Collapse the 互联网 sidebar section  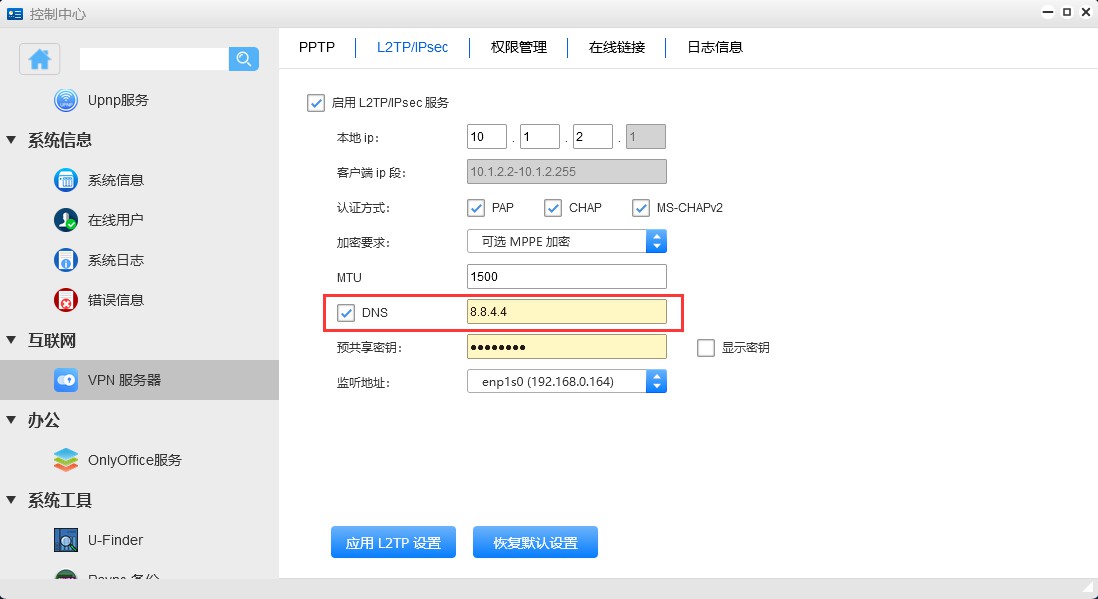[x=12, y=340]
